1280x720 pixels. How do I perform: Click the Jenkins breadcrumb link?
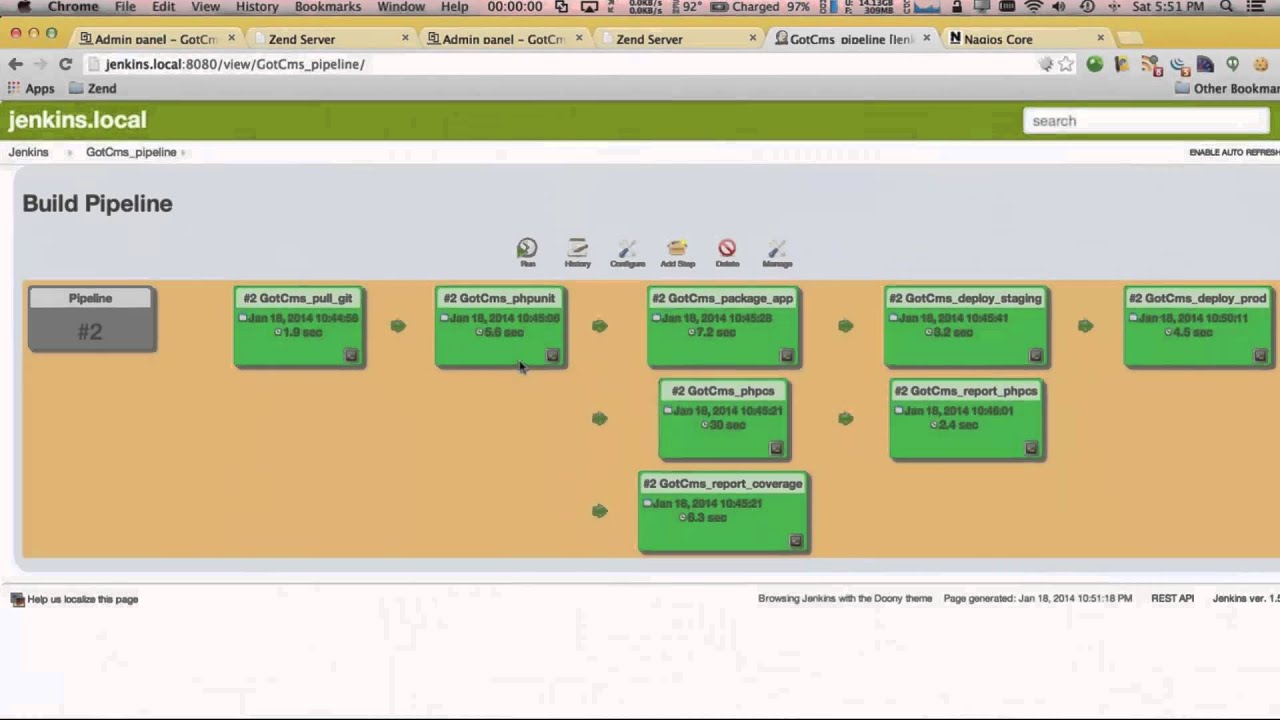pos(28,152)
